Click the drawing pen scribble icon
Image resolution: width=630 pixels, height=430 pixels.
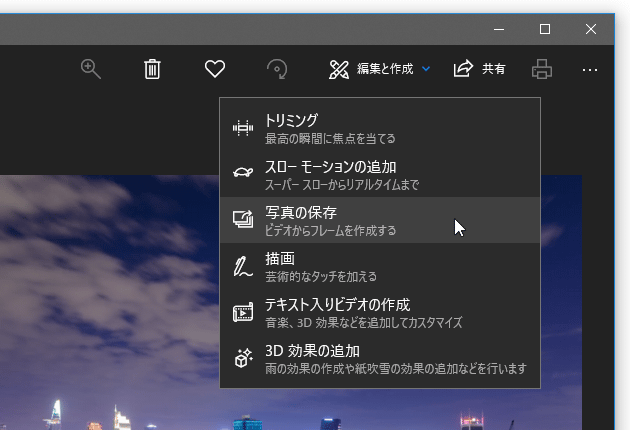tap(243, 267)
